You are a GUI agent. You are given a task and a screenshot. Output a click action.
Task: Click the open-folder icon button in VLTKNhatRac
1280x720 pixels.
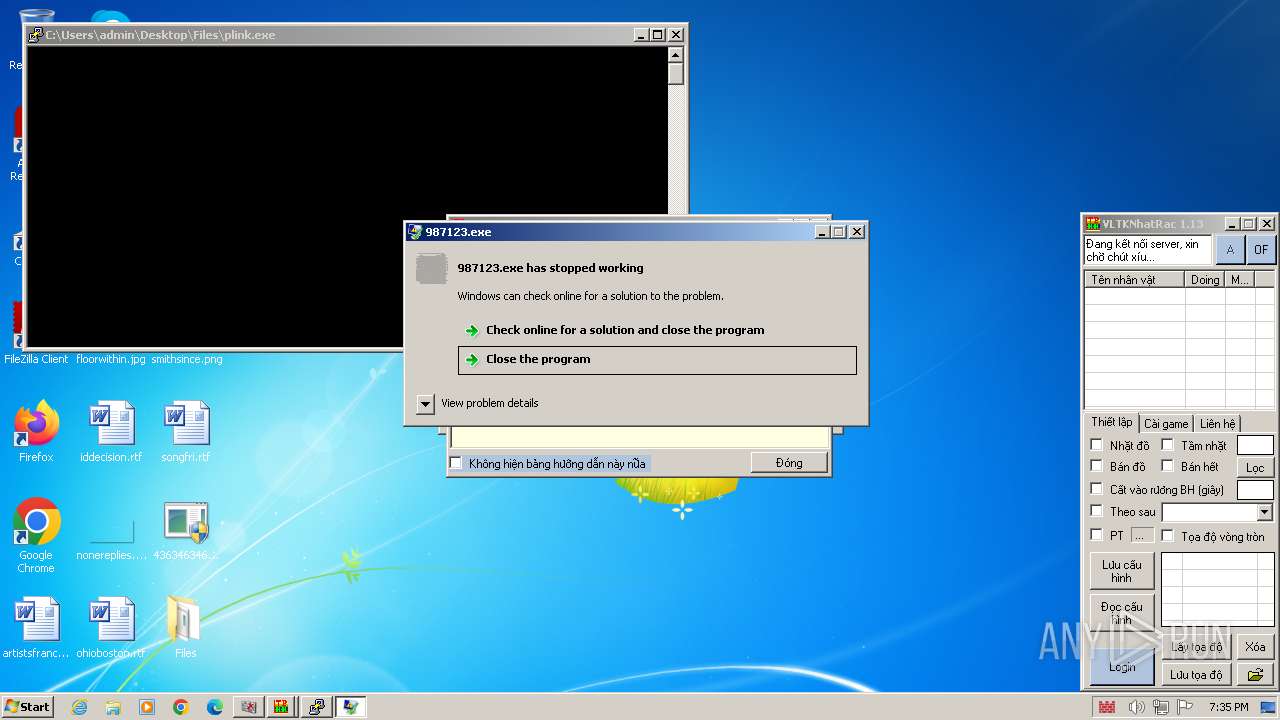(x=1255, y=675)
